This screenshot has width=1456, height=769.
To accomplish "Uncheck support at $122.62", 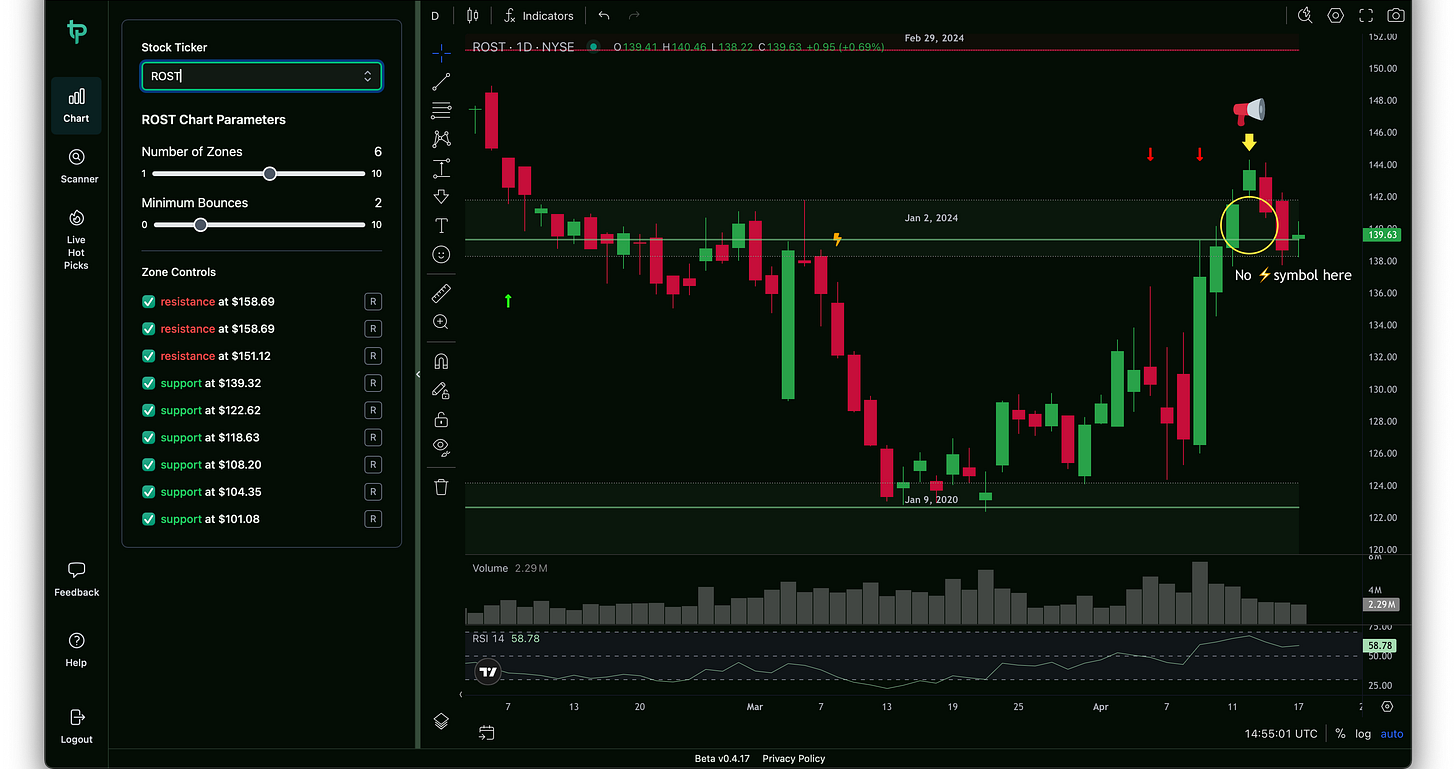I will (148, 410).
